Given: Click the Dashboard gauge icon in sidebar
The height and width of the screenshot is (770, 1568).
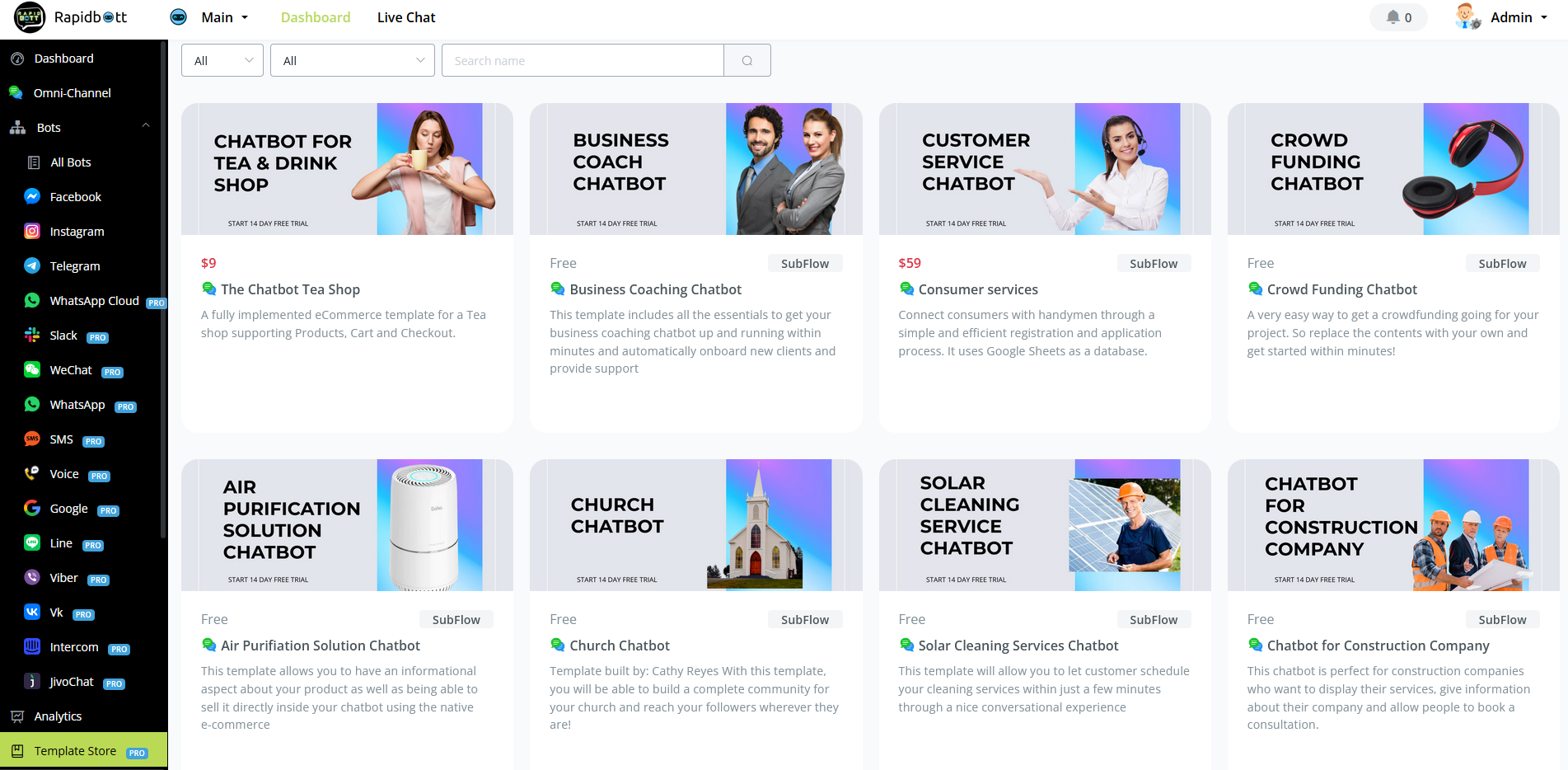Looking at the screenshot, I should (x=16, y=59).
